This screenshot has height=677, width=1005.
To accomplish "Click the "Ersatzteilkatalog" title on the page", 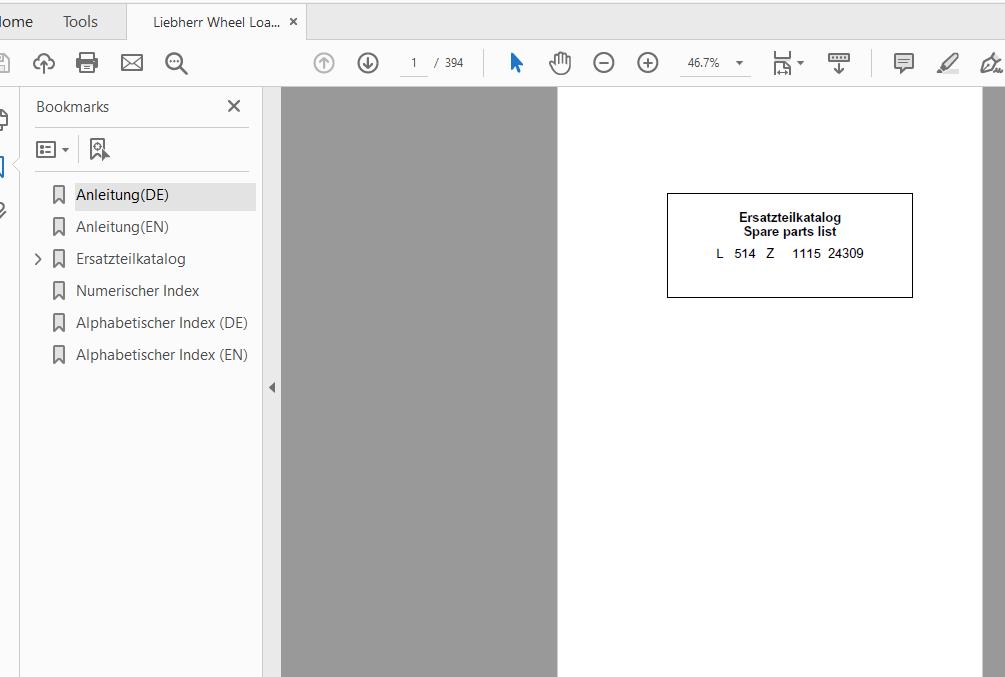I will [x=790, y=217].
